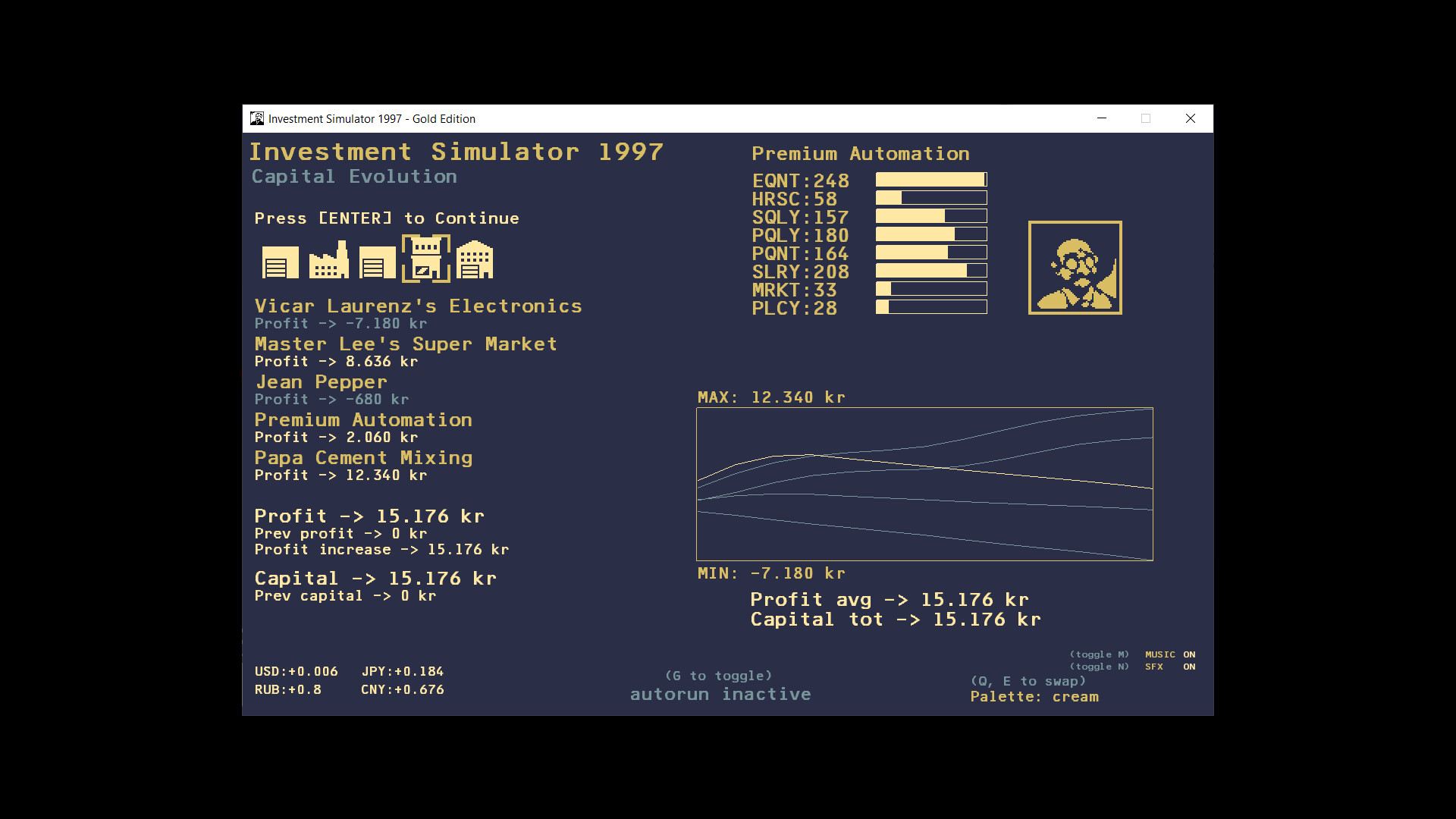Image resolution: width=1456 pixels, height=819 pixels.
Task: Click the Press [ENTER] to Continue prompt
Action: pos(387,218)
